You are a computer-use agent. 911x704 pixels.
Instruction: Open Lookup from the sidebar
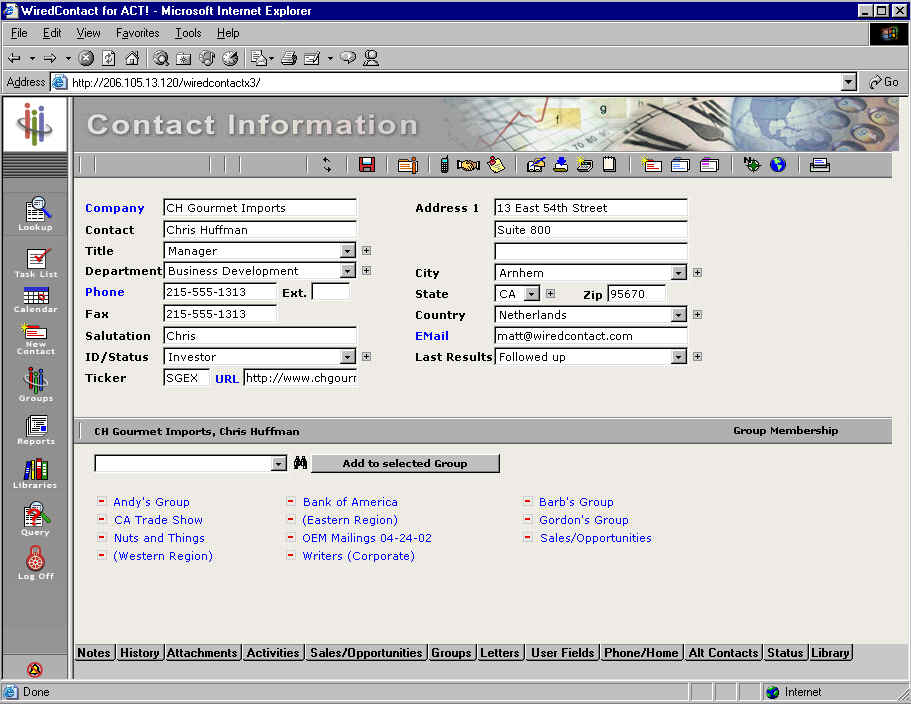[35, 214]
